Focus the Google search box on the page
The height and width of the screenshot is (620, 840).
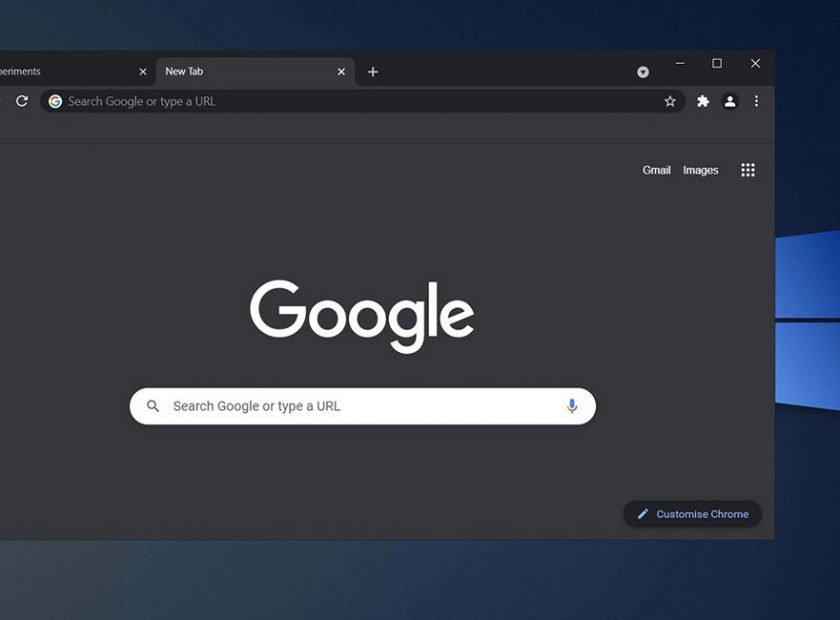[363, 406]
